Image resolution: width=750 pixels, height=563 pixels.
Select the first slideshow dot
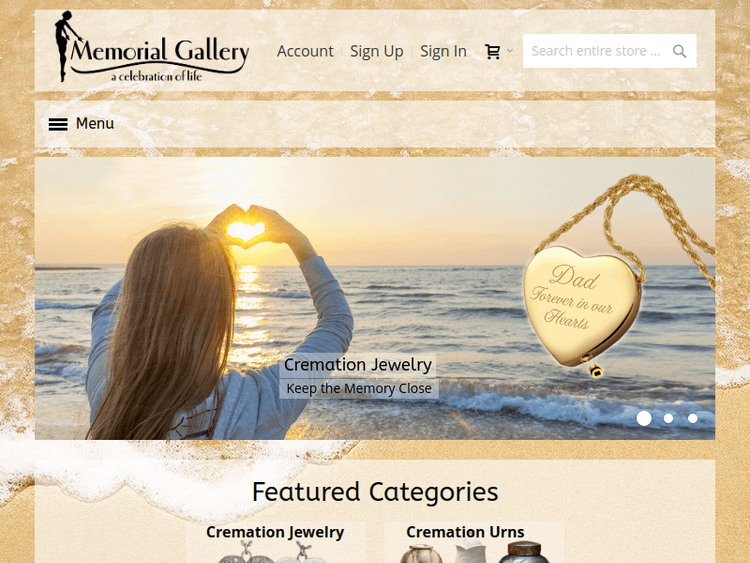[644, 418]
